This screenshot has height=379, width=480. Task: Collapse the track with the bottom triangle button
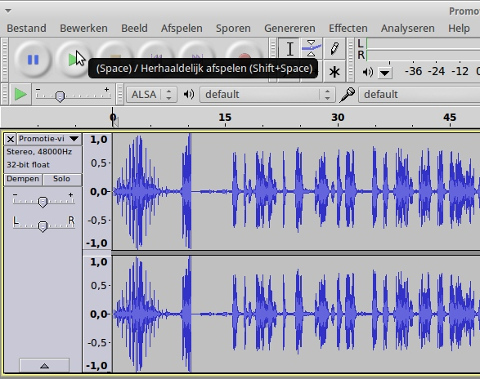pyautogui.click(x=44, y=365)
